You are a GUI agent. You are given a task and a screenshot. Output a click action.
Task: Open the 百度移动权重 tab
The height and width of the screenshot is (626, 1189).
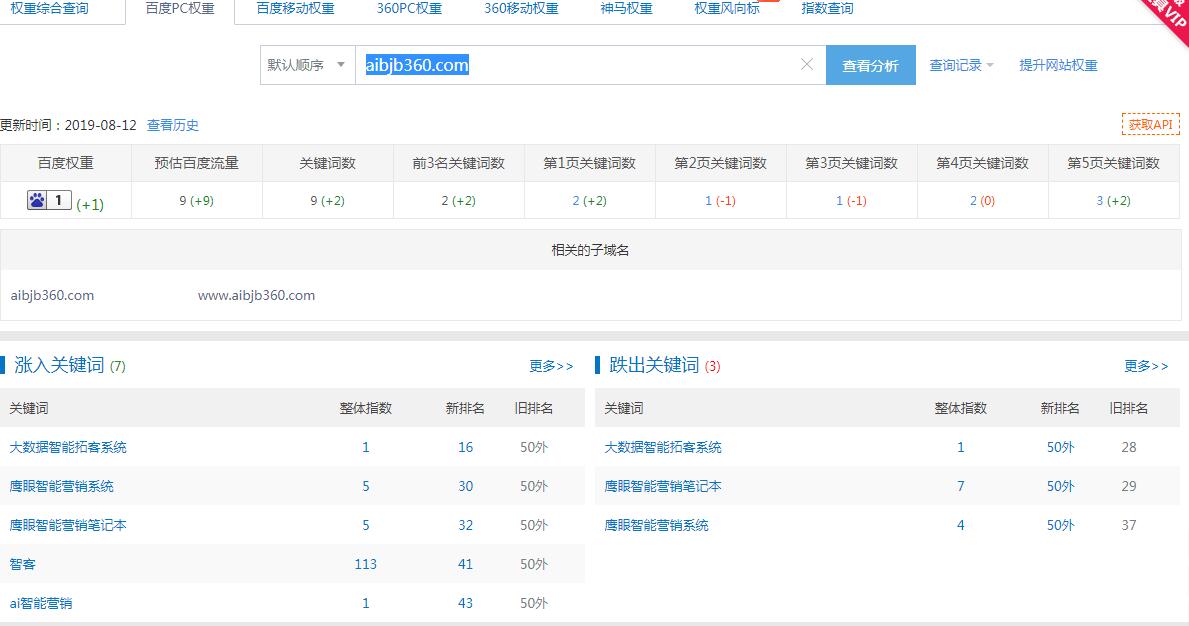pyautogui.click(x=295, y=8)
